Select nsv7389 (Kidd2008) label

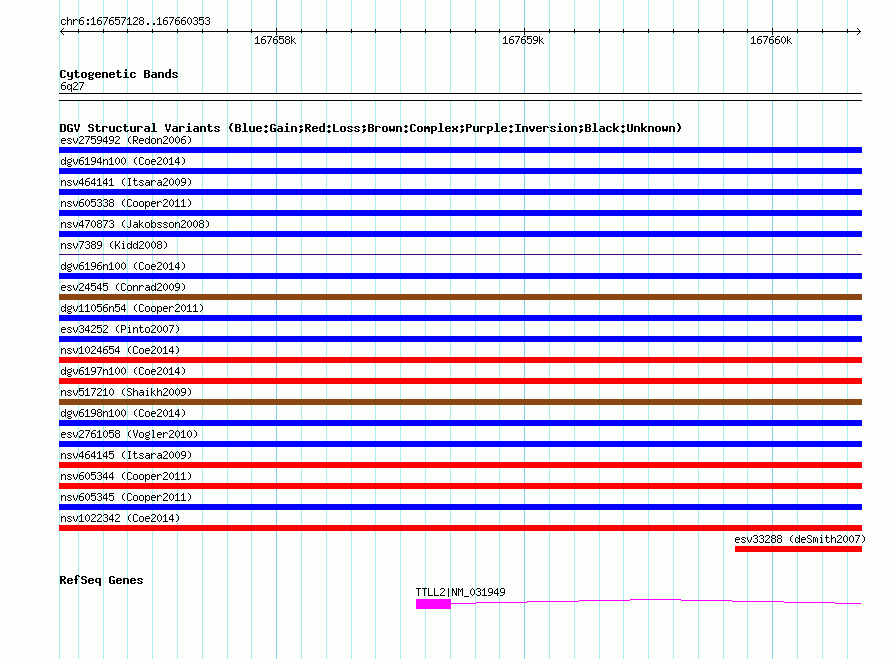click(114, 245)
